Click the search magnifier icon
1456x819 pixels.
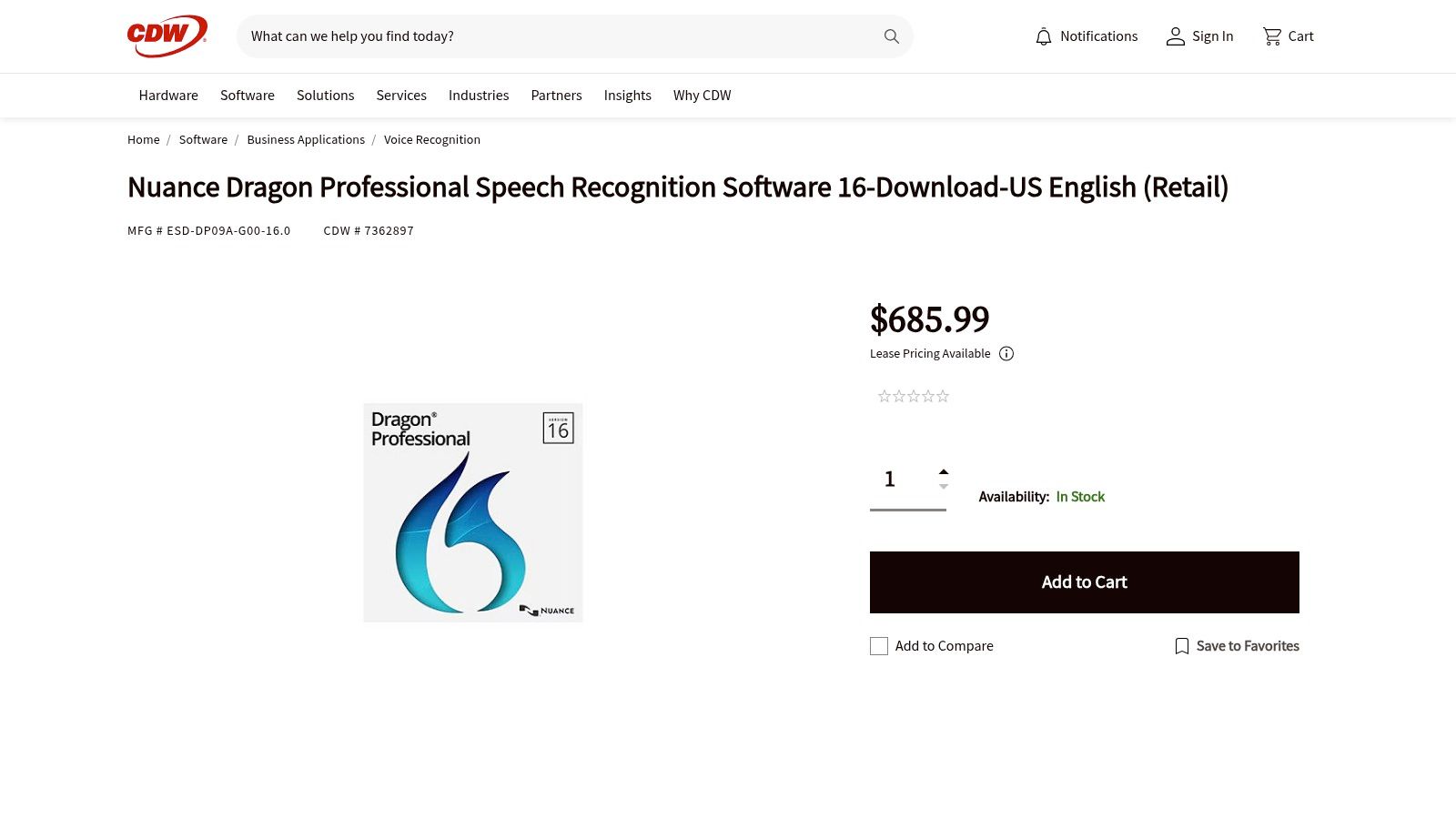click(x=891, y=36)
